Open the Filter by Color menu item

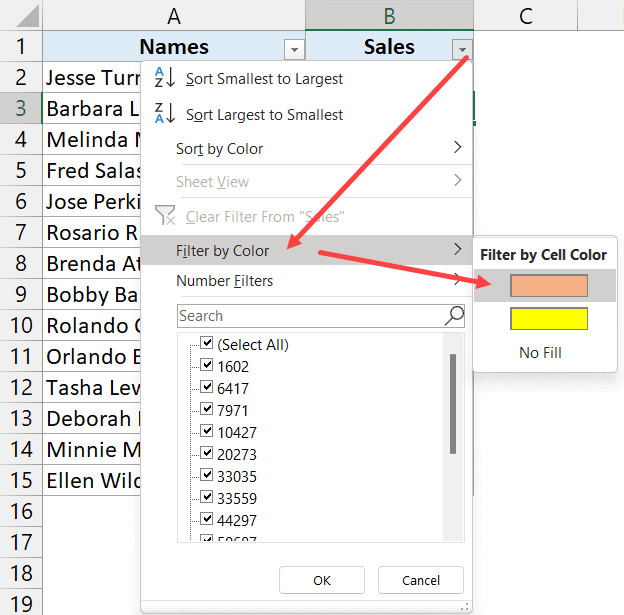[x=222, y=250]
